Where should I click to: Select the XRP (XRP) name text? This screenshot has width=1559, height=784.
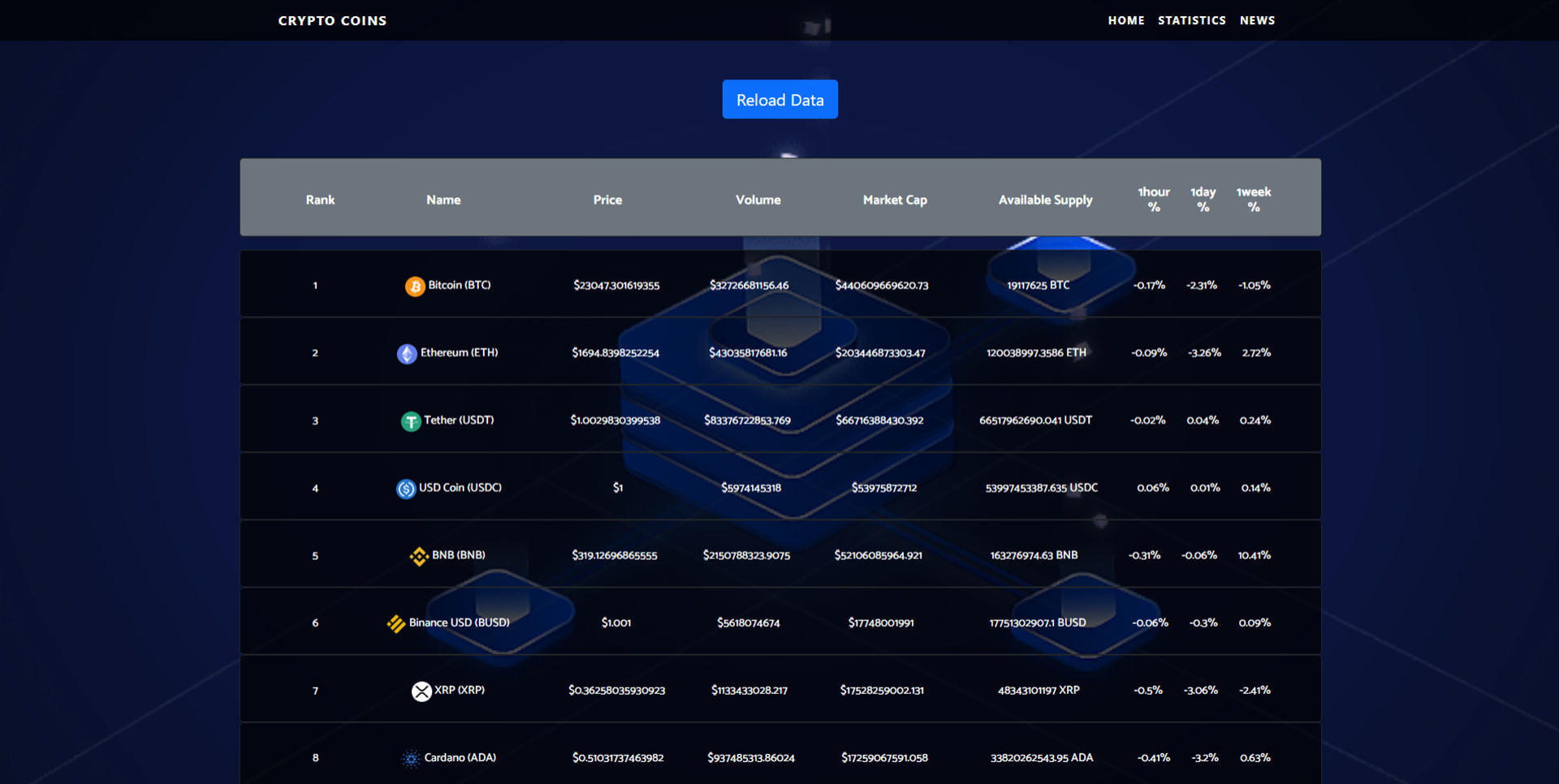point(460,690)
